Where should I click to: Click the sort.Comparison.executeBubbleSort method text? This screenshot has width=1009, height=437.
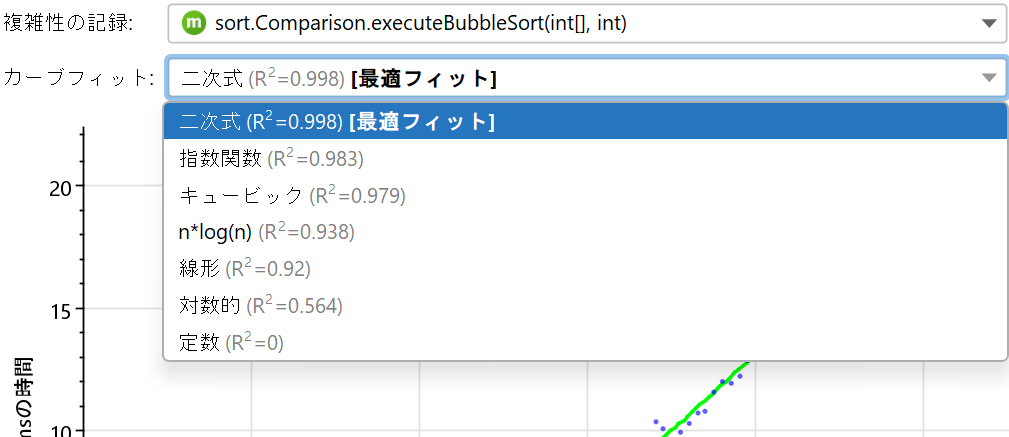(420, 22)
